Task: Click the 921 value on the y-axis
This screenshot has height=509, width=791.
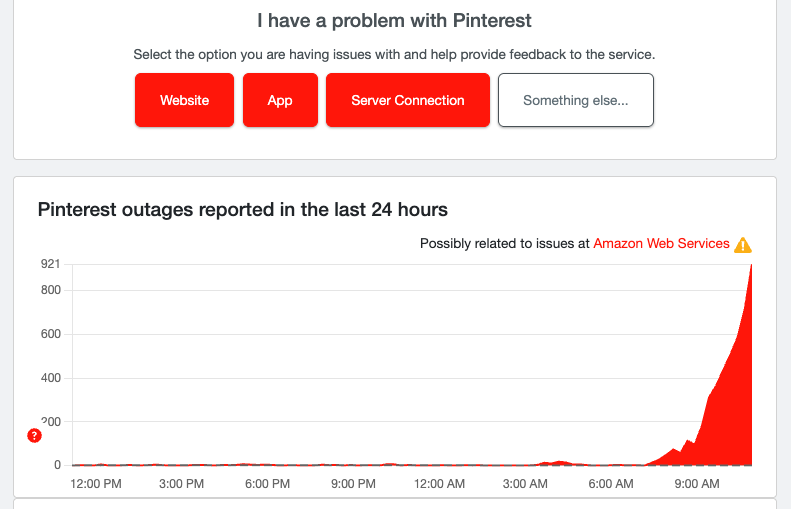Action: pos(50,264)
